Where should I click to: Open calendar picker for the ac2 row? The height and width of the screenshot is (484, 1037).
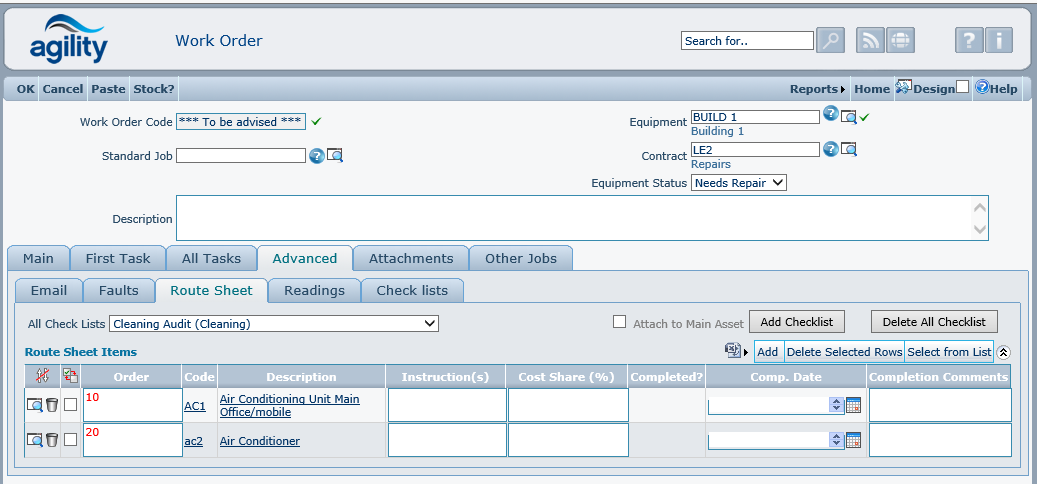click(x=853, y=440)
